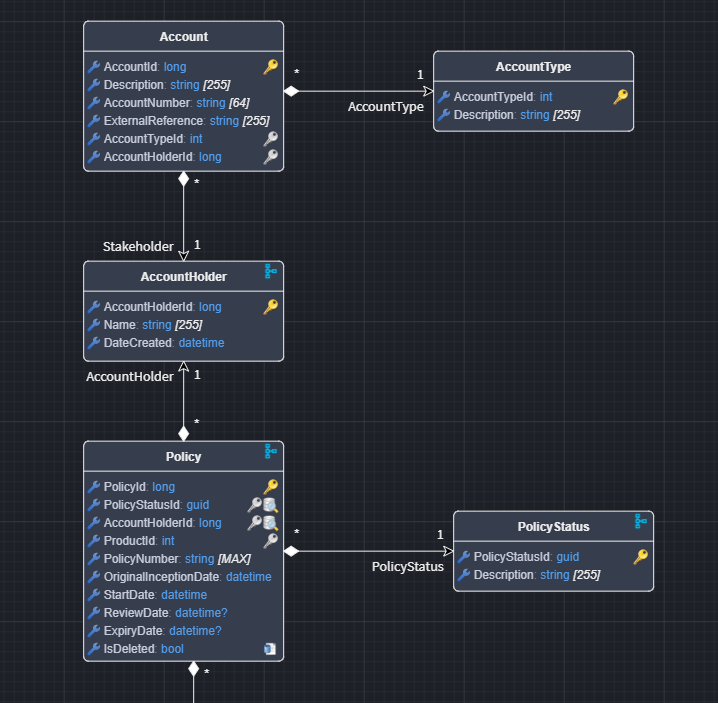Screen dimensions: 718x703
Task: Select the AccountHolderId long attribute in AccountHolder
Action: [163, 306]
